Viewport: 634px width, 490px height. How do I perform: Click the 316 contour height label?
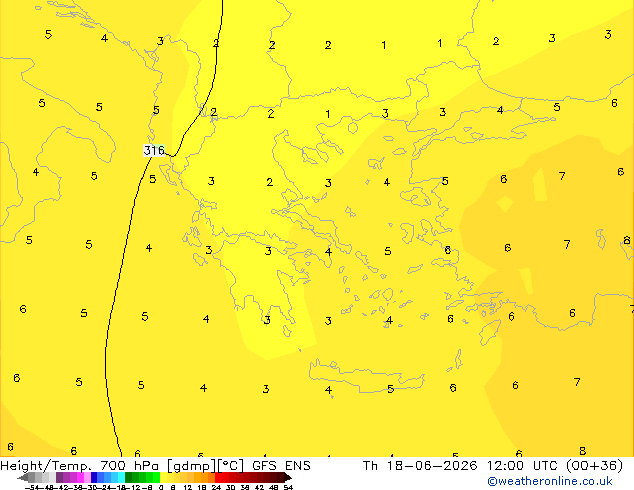tap(154, 150)
